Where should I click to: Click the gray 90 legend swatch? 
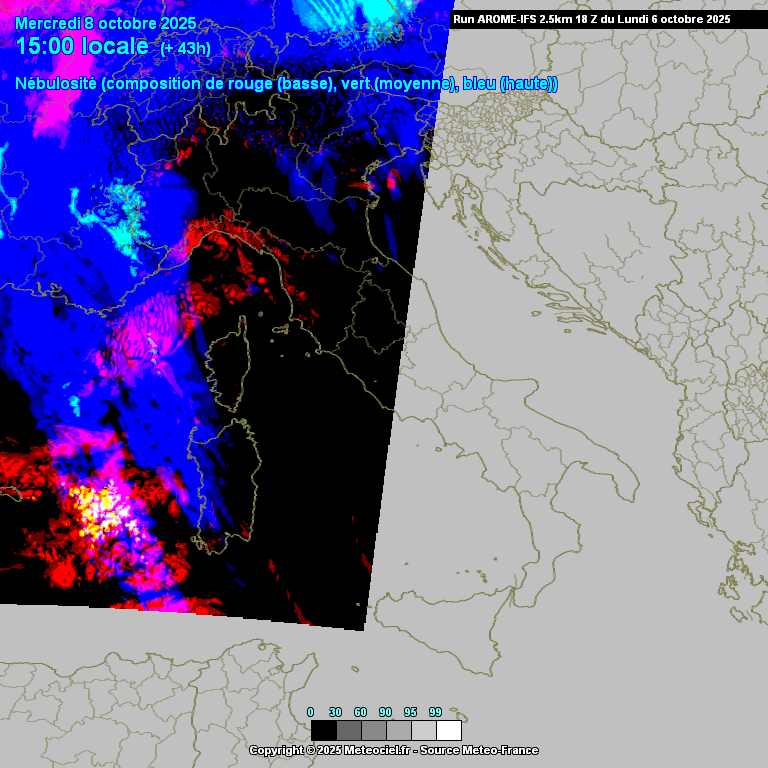point(399,730)
